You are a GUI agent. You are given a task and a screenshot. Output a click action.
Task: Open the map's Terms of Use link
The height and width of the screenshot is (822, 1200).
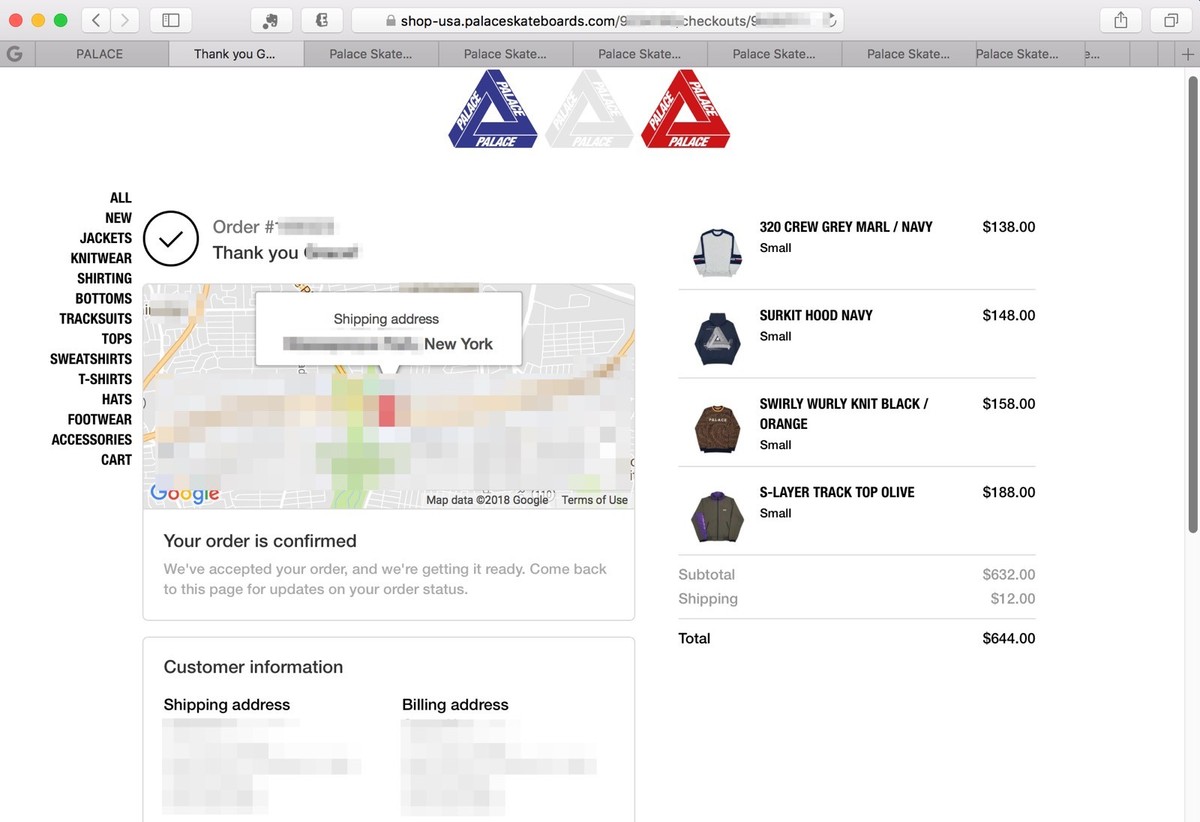[595, 500]
